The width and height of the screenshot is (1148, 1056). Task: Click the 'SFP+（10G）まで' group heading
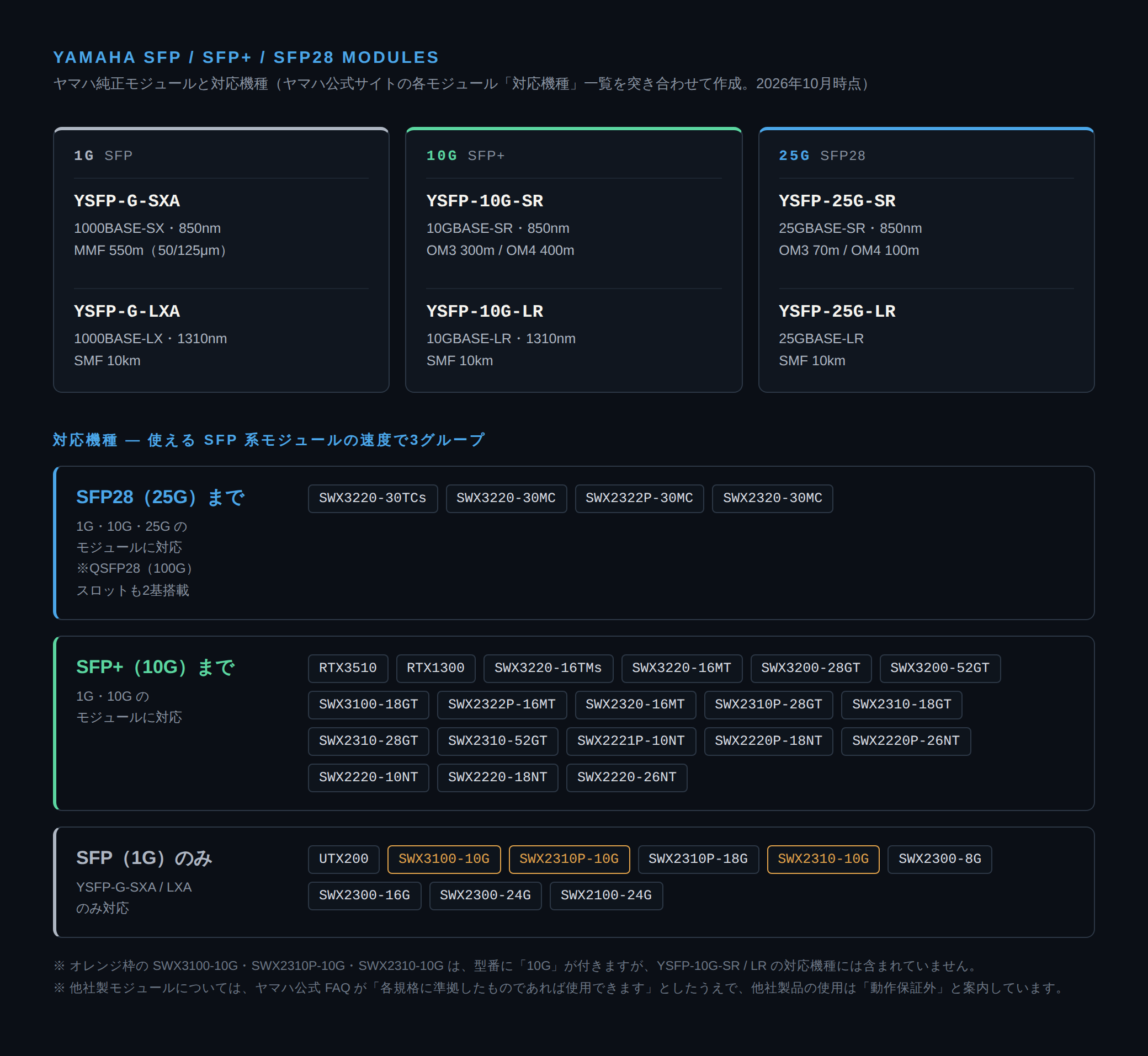tap(156, 667)
